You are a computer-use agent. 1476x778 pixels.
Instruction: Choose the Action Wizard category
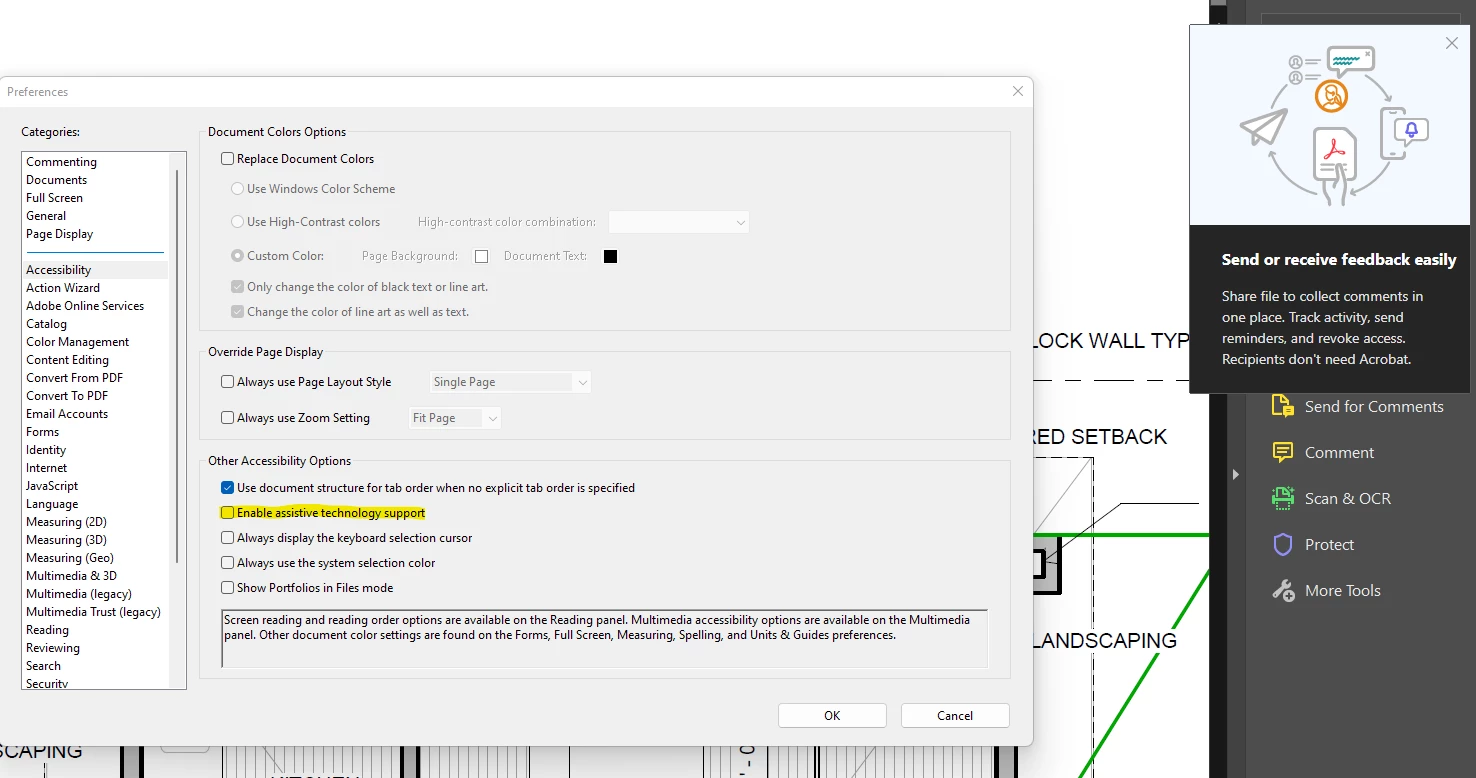point(63,288)
